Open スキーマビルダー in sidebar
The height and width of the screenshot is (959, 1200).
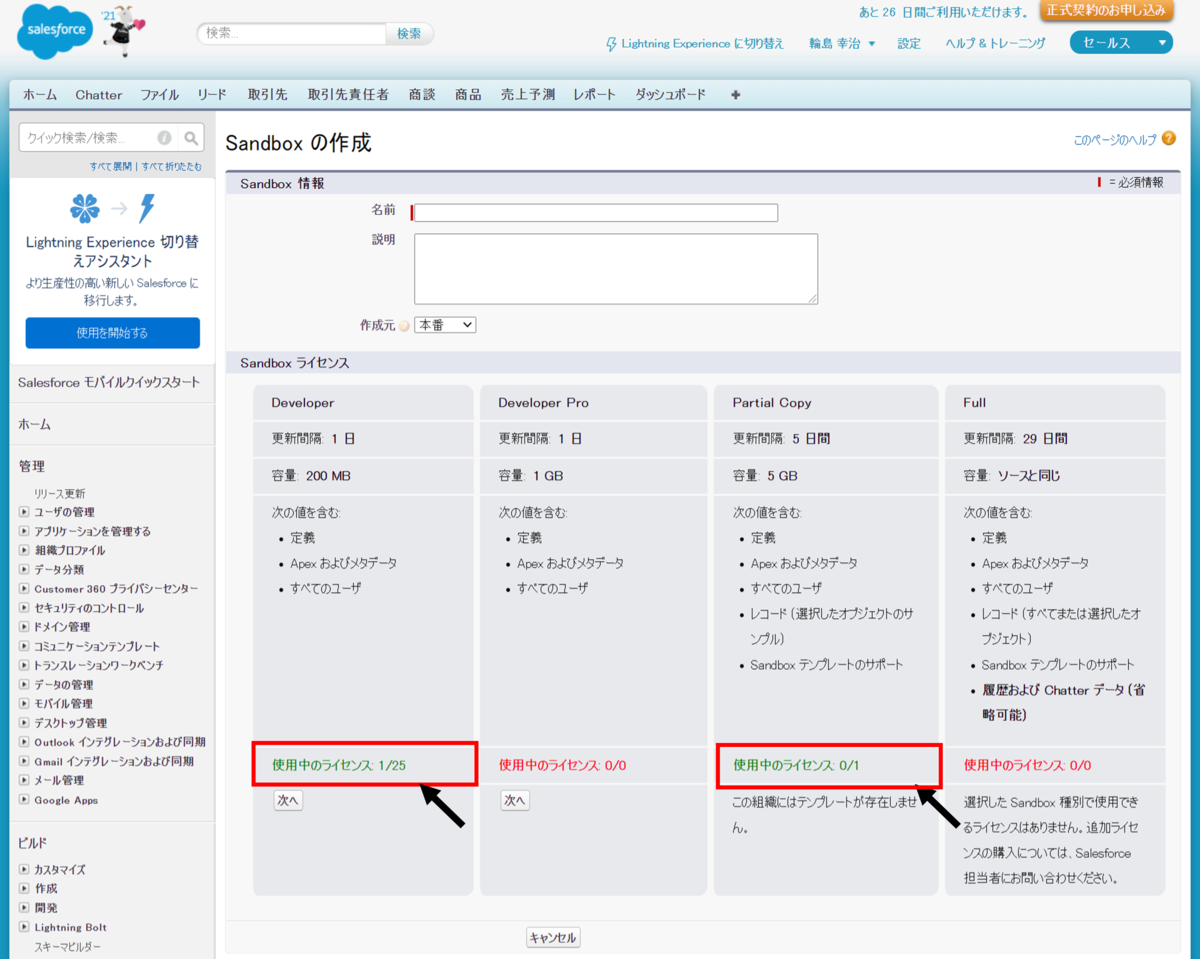[x=68, y=946]
